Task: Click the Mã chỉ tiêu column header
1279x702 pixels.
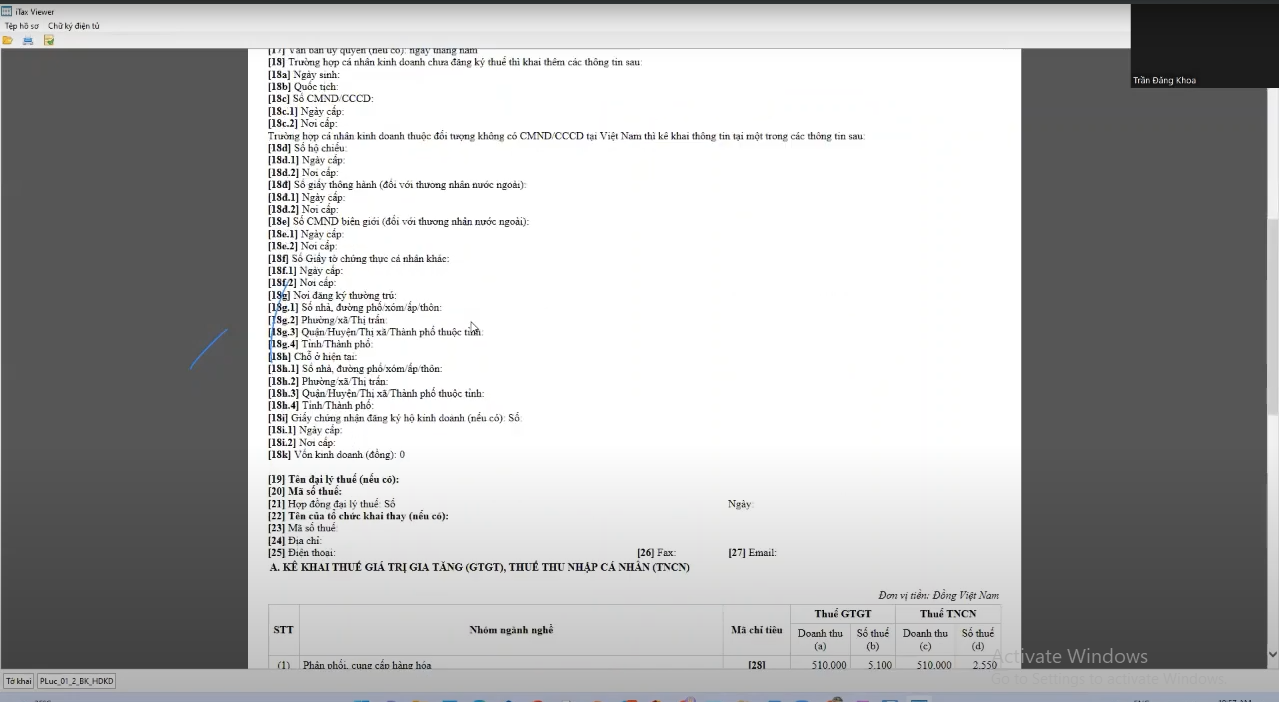Action: [756, 630]
